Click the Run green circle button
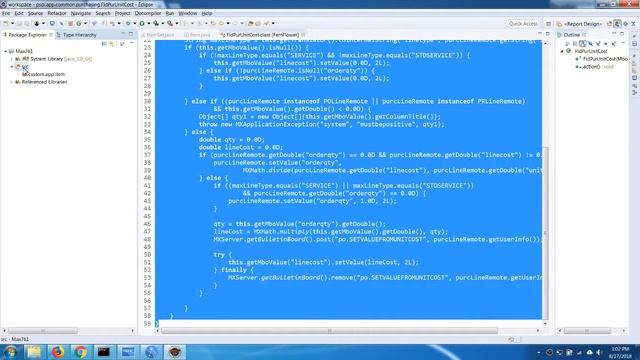 coord(142,24)
